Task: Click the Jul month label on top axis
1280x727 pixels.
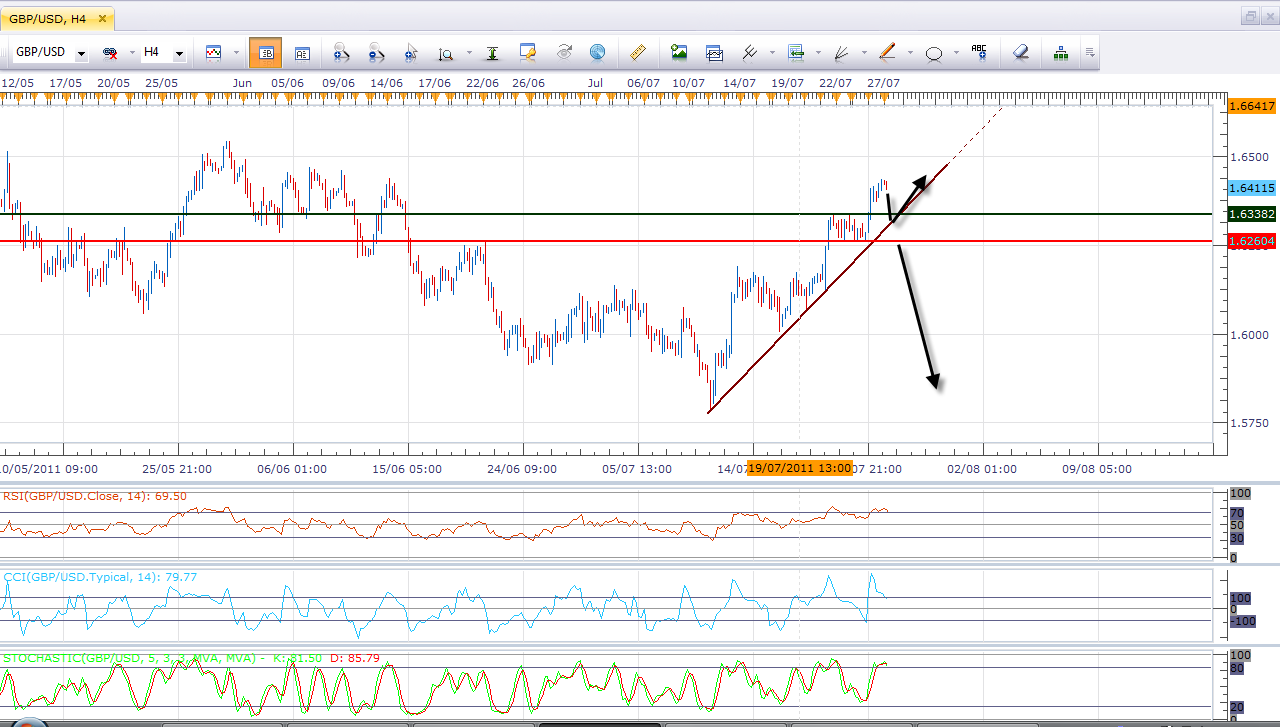Action: (595, 82)
